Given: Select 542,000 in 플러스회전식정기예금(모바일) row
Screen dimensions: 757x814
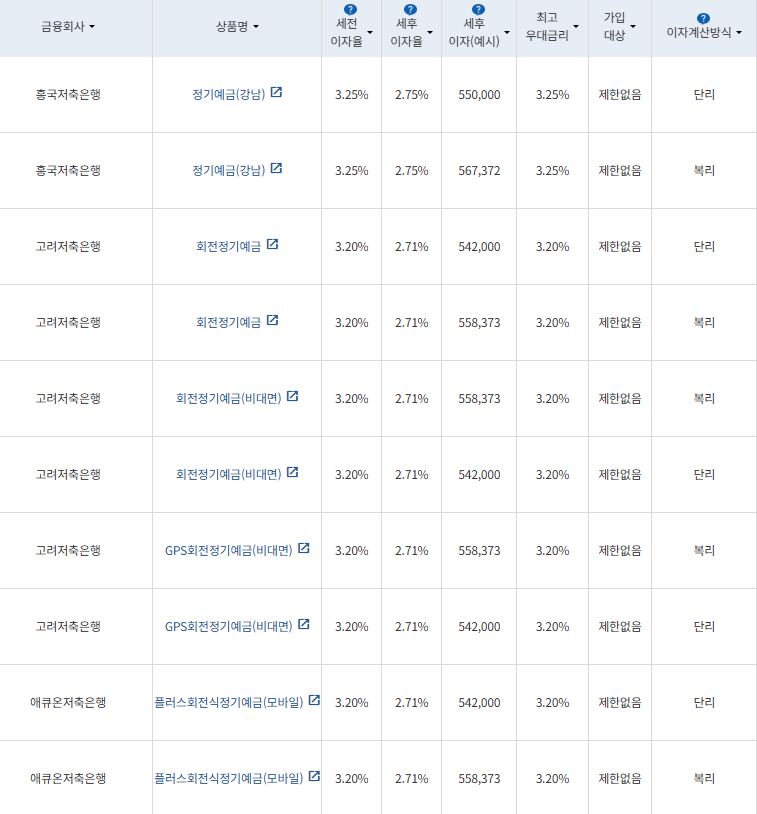Looking at the screenshot, I should pyautogui.click(x=479, y=702).
